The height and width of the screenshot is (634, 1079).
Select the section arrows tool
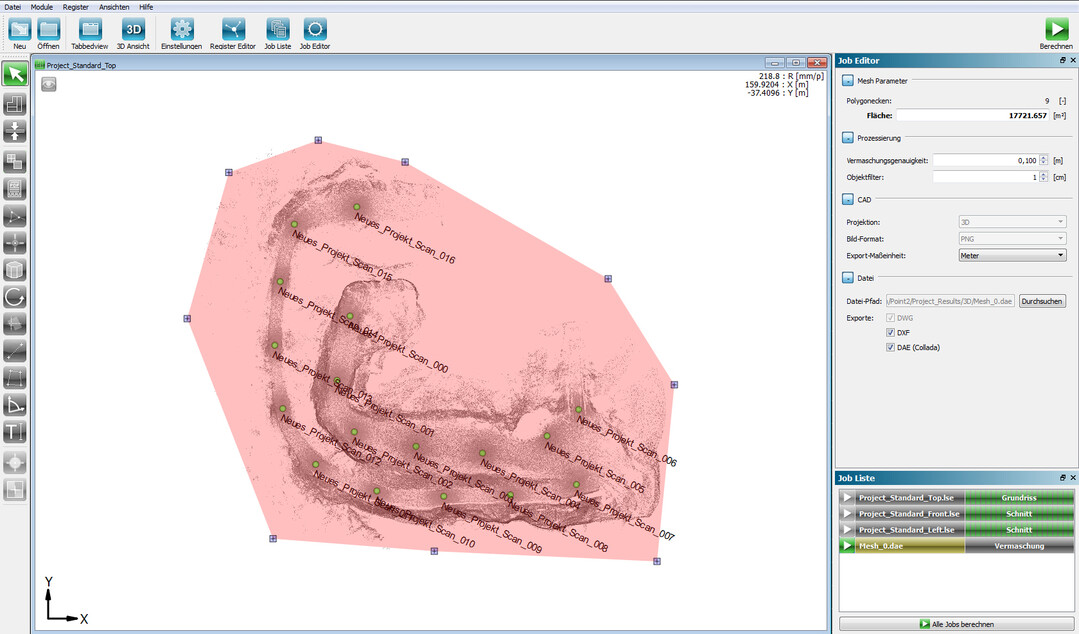coord(15,131)
